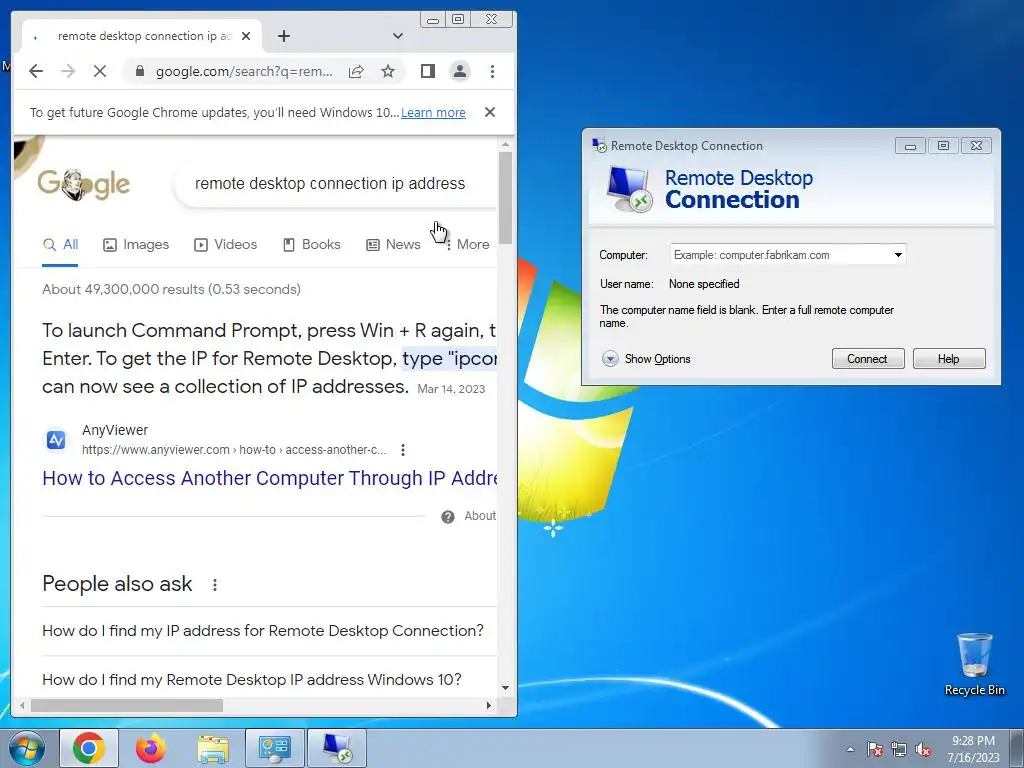1024x768 pixels.
Task: Select the Recycle Bin desktop icon
Action: coord(974,664)
